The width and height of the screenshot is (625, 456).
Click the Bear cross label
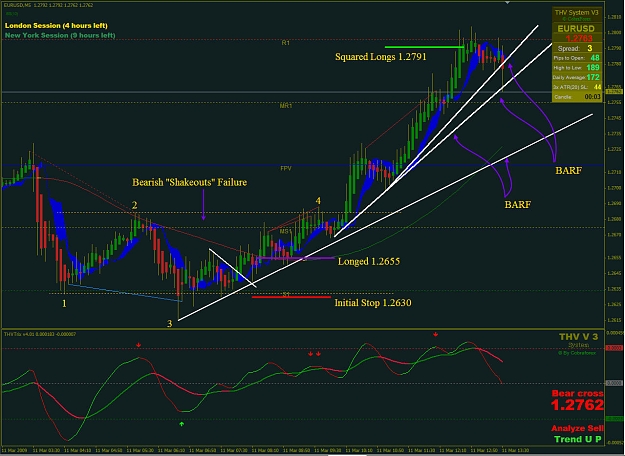[578, 393]
